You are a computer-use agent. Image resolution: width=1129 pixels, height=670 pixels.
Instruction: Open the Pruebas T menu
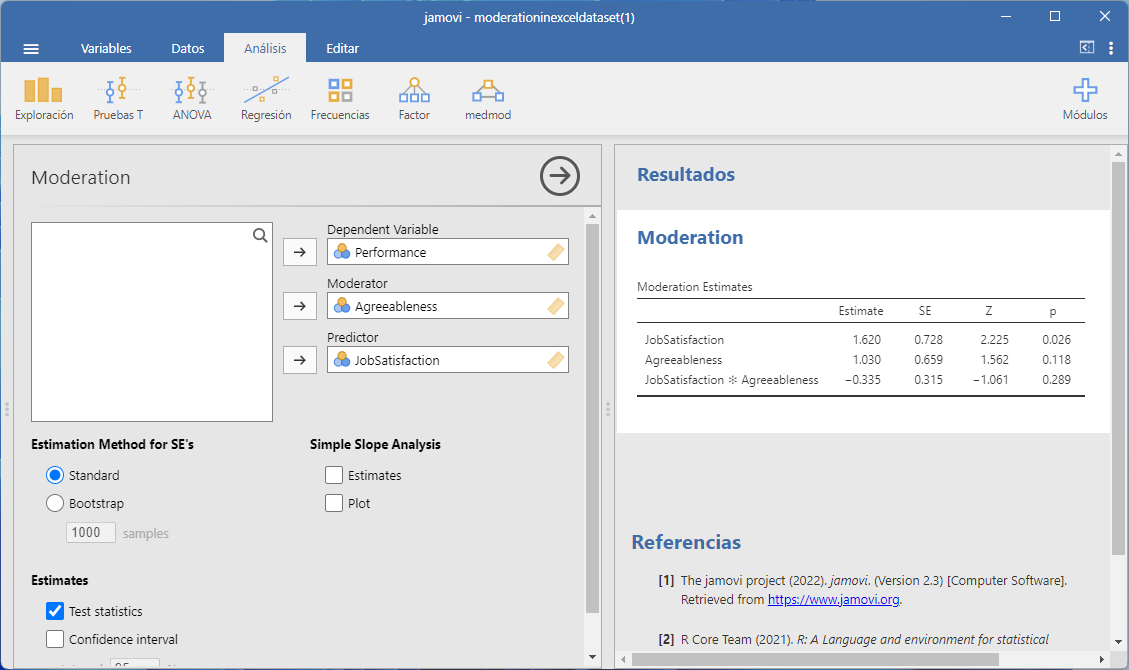[118, 99]
